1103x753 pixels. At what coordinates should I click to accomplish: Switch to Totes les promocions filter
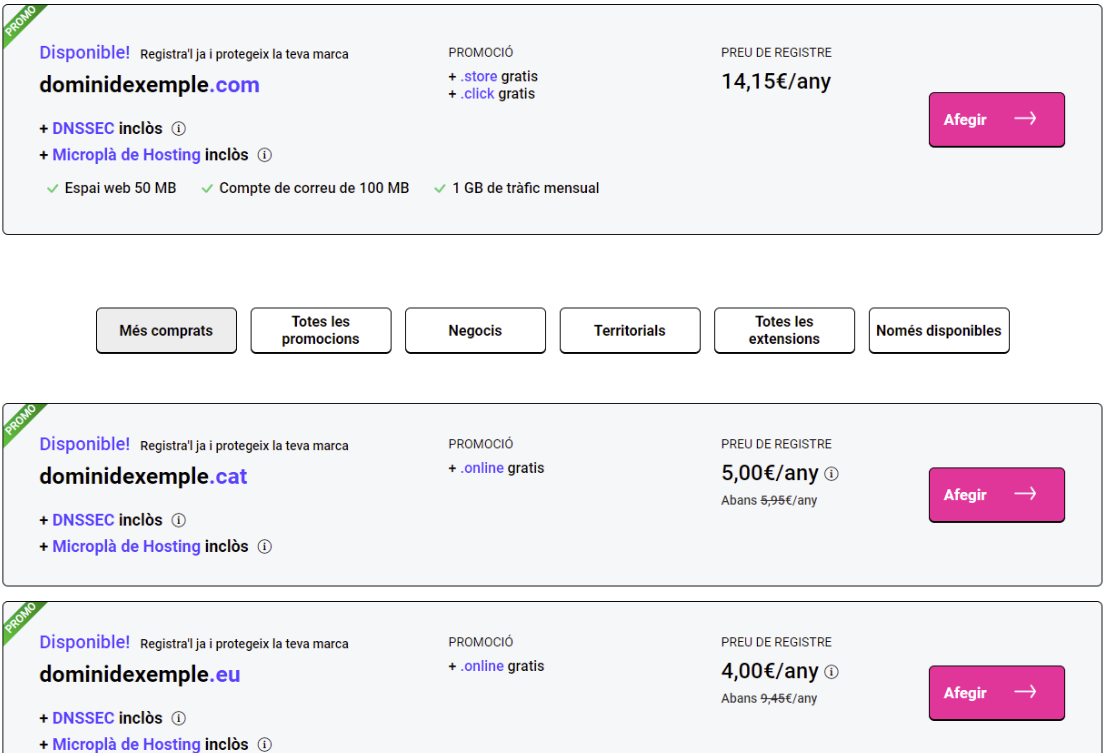click(x=320, y=330)
